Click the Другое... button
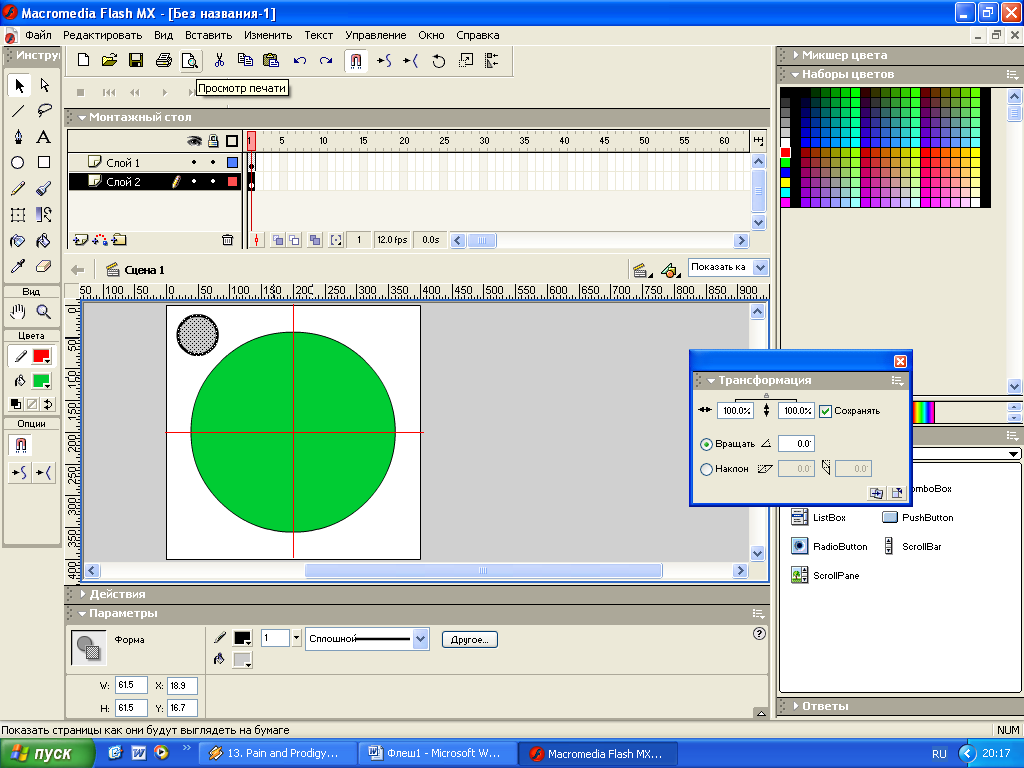Viewport: 1024px width, 768px height. pos(470,639)
